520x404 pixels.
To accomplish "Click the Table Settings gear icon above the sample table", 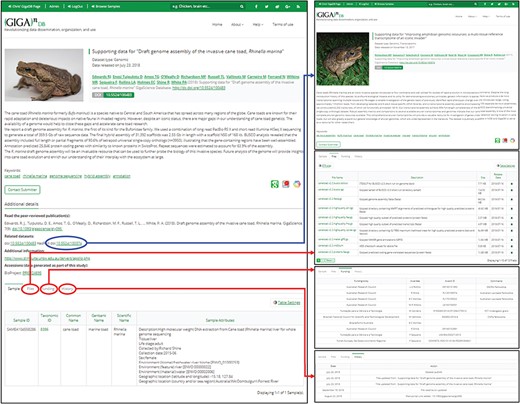I will (x=275, y=303).
